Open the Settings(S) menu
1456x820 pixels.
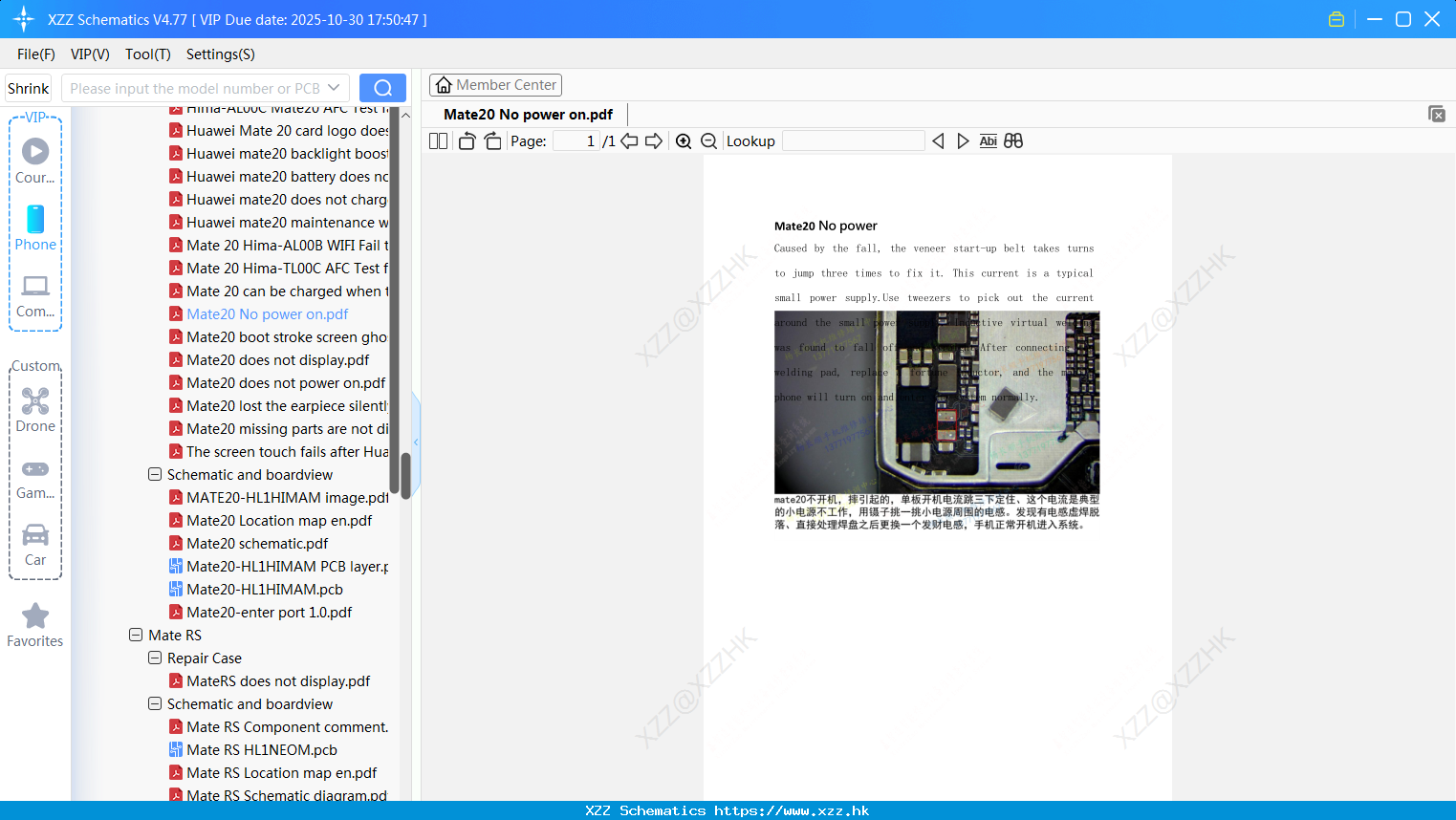[221, 54]
